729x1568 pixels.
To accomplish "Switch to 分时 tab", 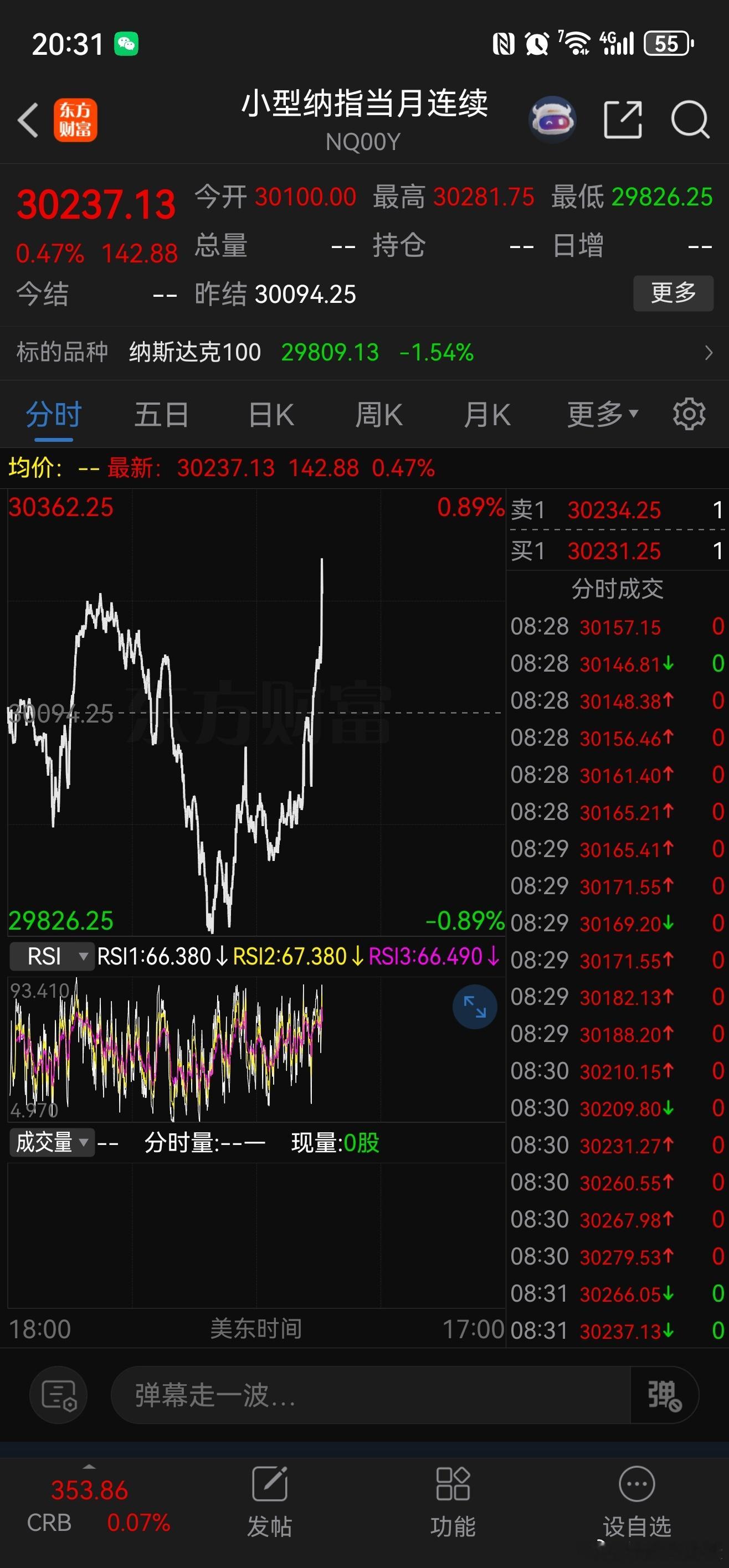I will point(54,415).
